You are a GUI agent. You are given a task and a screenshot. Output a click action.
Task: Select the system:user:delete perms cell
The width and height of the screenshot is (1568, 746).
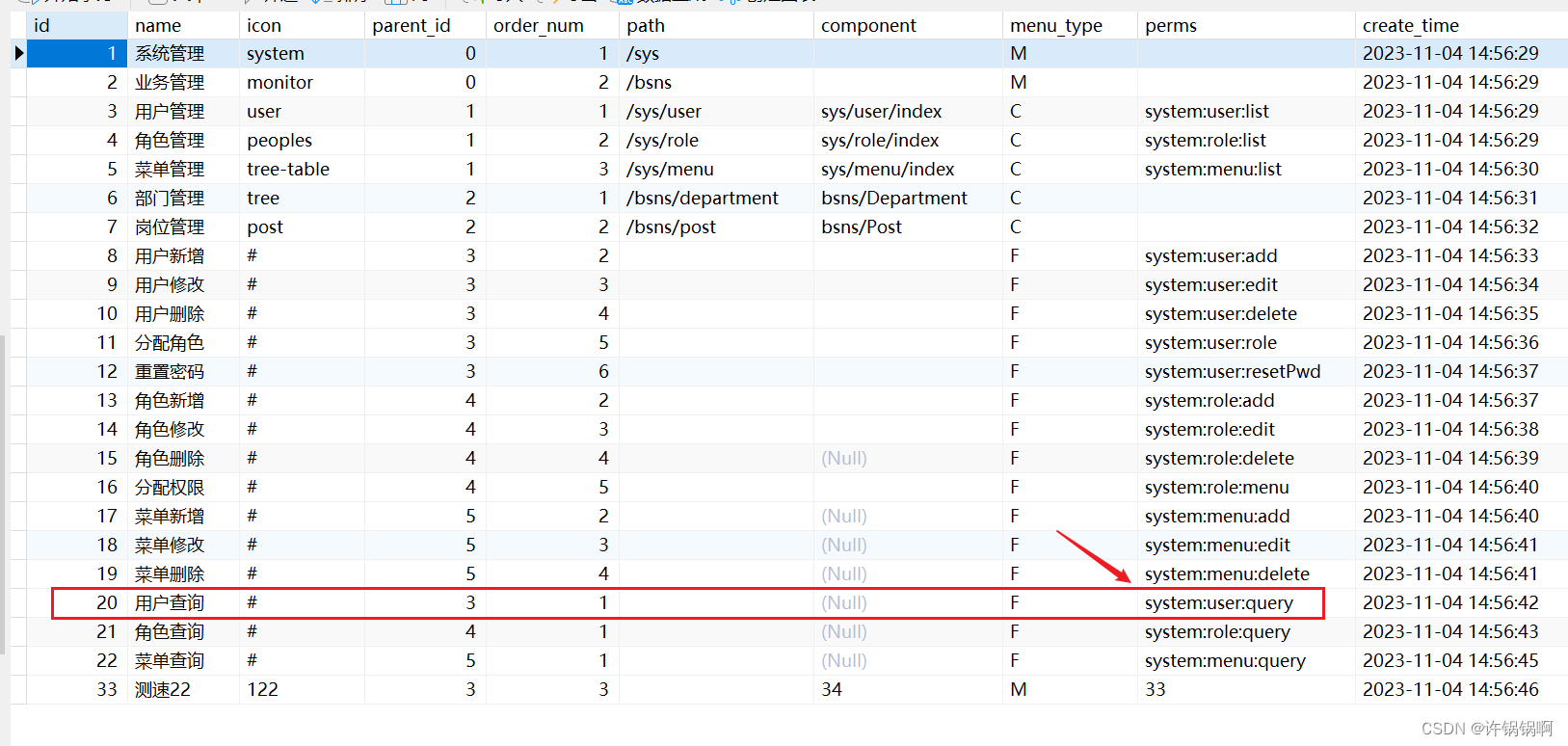tap(1246, 314)
